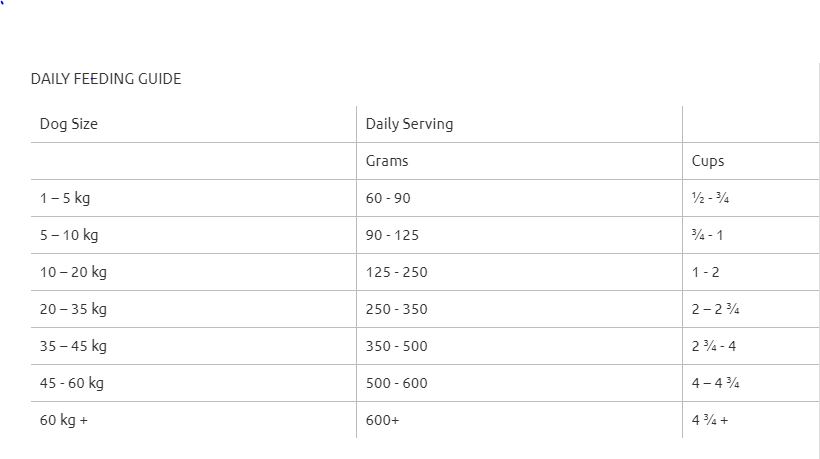Select the 90 - 125 grams cell
820x459 pixels.
[392, 235]
